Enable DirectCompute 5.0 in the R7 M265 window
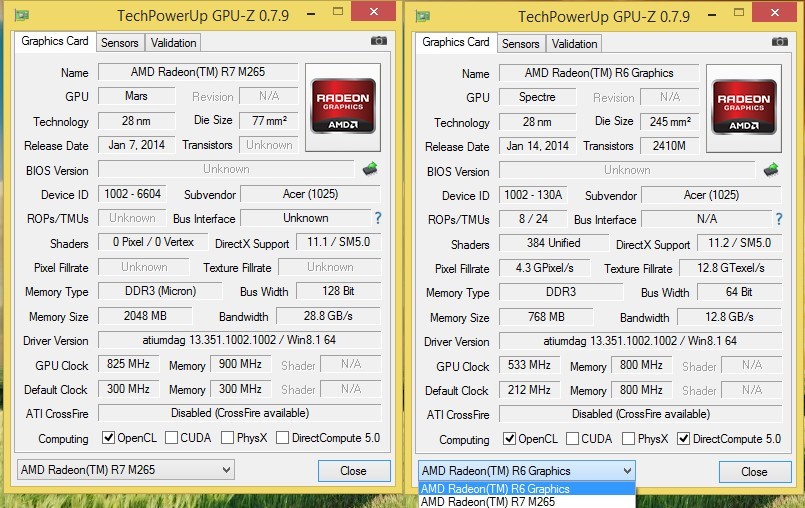The image size is (805, 508). point(283,438)
